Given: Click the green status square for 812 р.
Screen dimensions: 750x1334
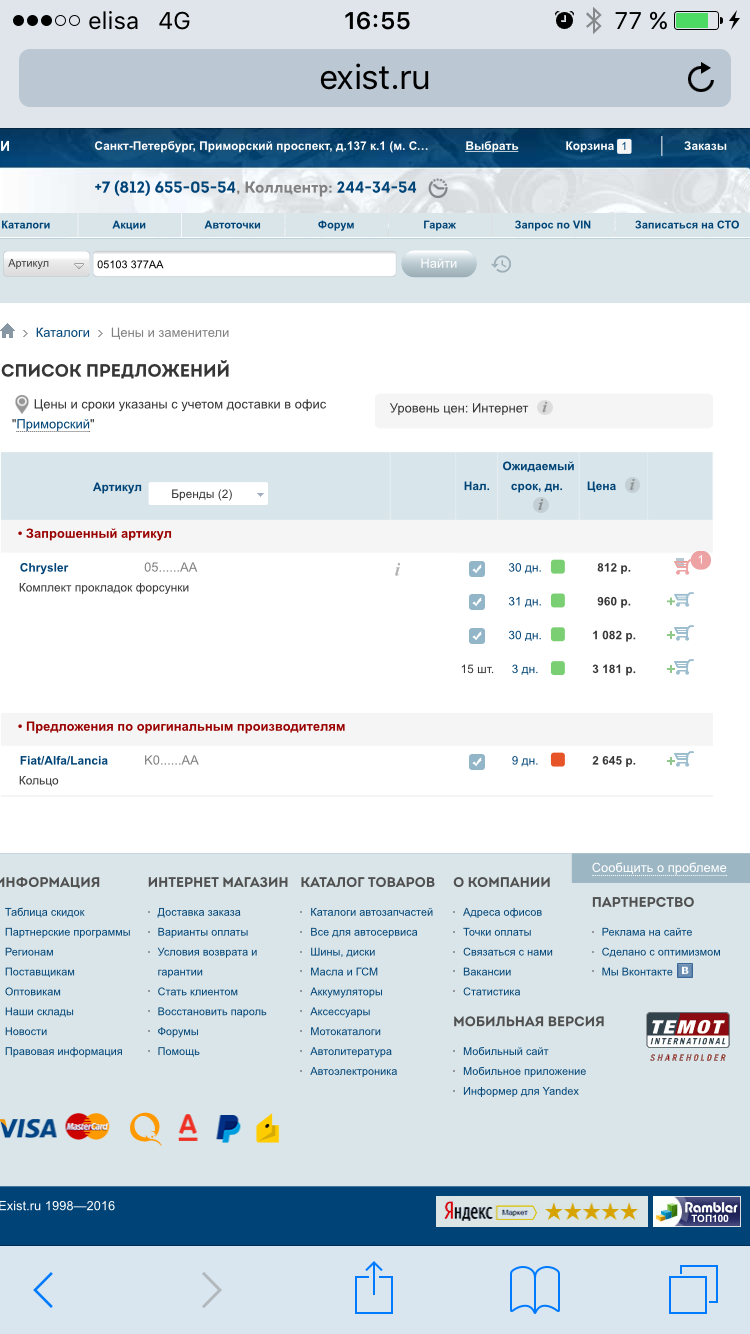Looking at the screenshot, I should [558, 567].
